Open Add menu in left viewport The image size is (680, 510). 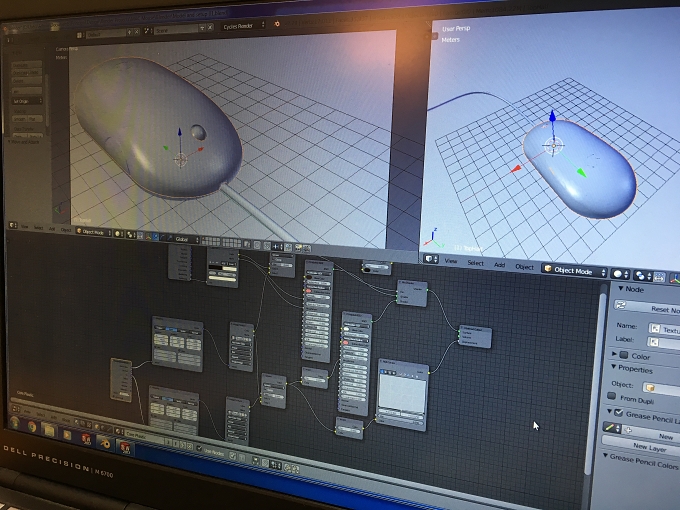pyautogui.click(x=52, y=229)
